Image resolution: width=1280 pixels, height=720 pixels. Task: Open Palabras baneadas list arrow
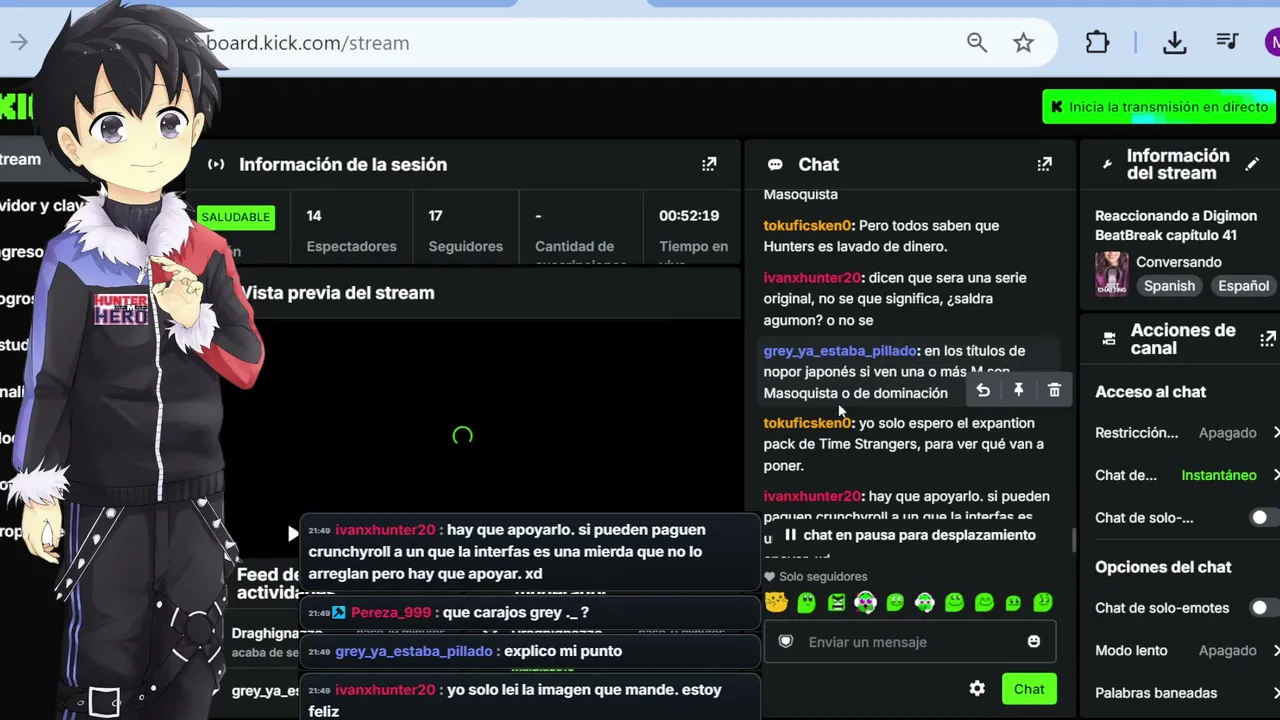[1275, 692]
